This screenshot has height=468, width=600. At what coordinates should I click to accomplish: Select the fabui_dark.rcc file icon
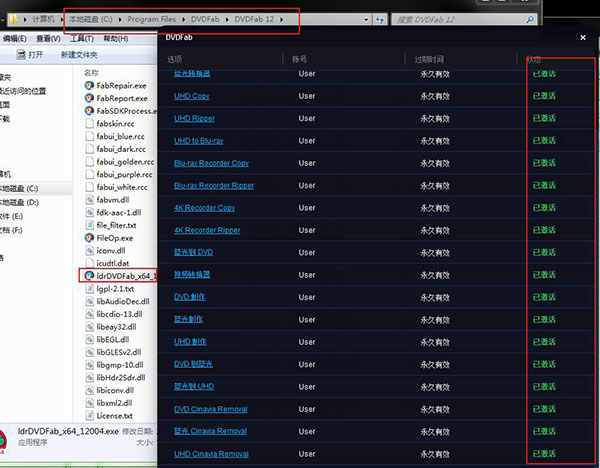coord(90,149)
